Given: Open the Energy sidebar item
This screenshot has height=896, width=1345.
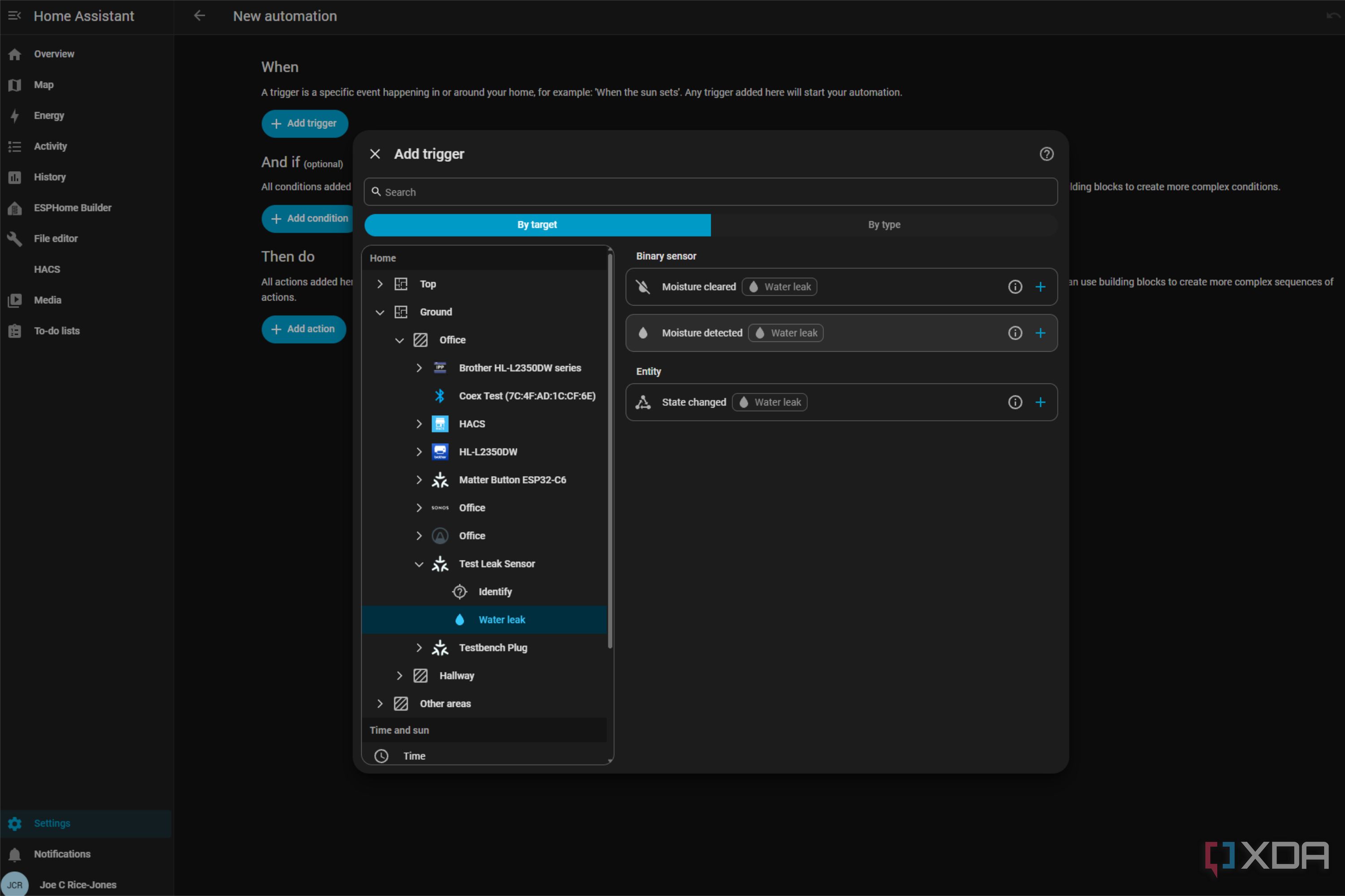Looking at the screenshot, I should tap(86, 116).
